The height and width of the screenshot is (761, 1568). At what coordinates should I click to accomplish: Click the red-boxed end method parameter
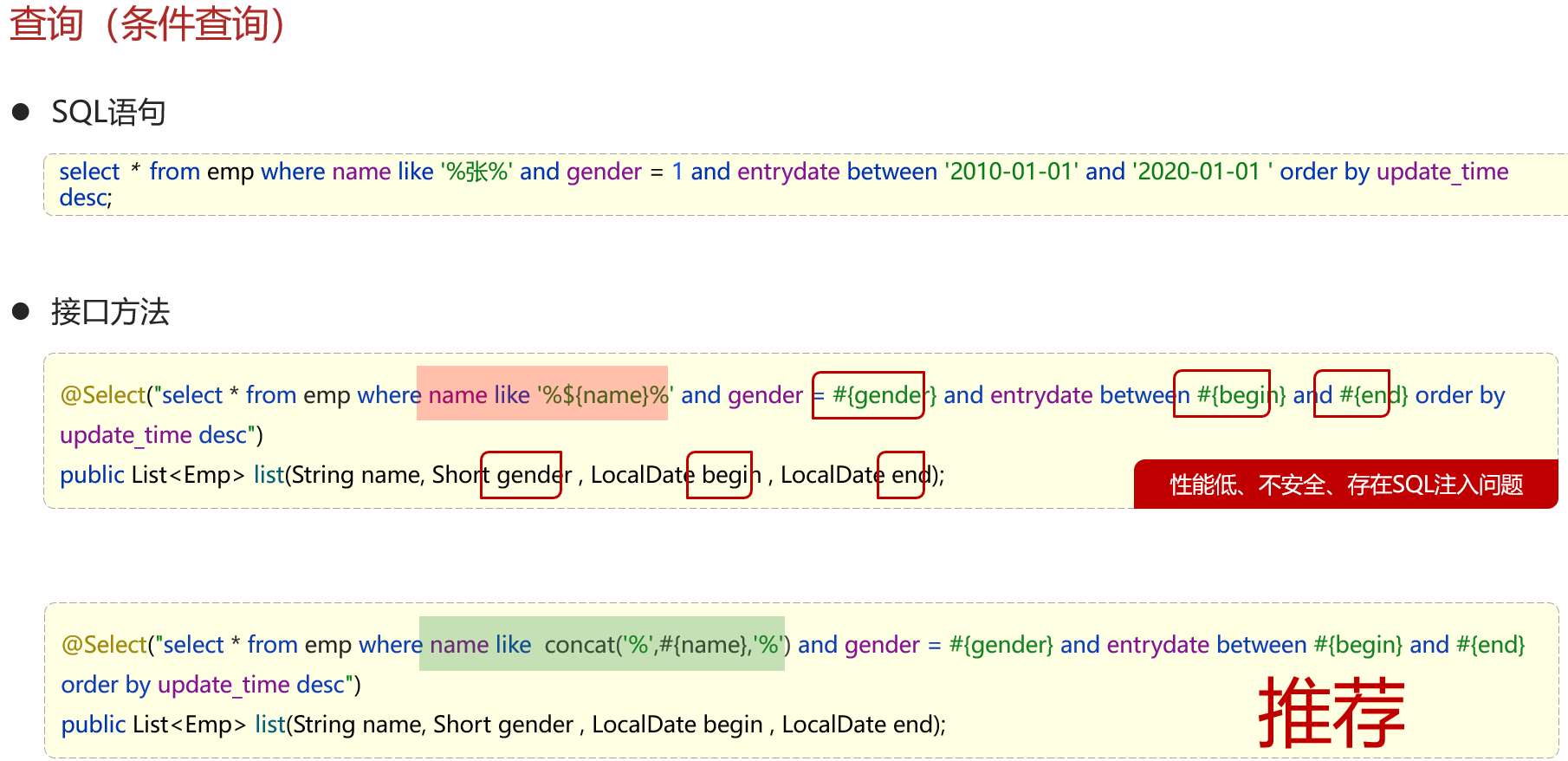901,475
